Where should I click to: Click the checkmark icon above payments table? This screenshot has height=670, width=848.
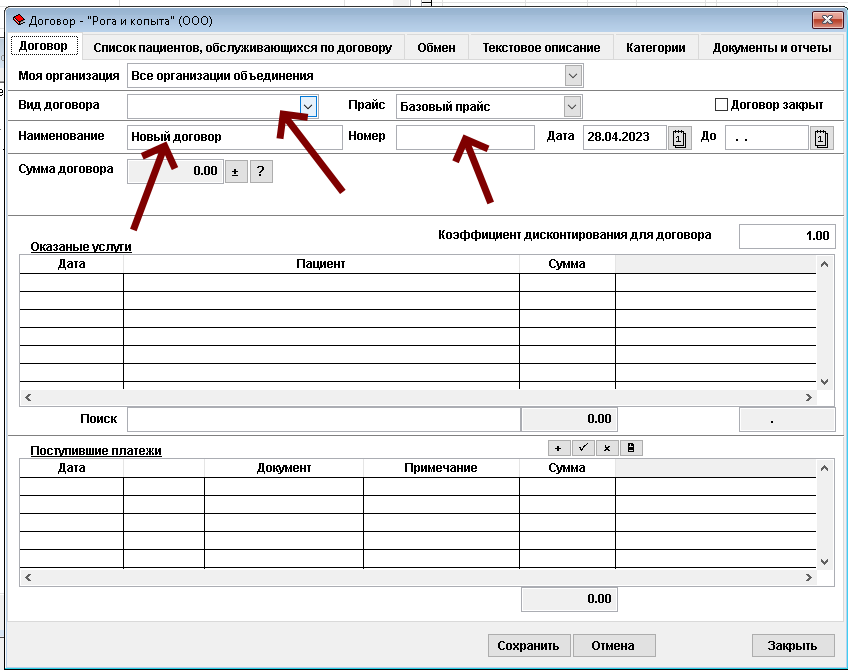[x=583, y=448]
